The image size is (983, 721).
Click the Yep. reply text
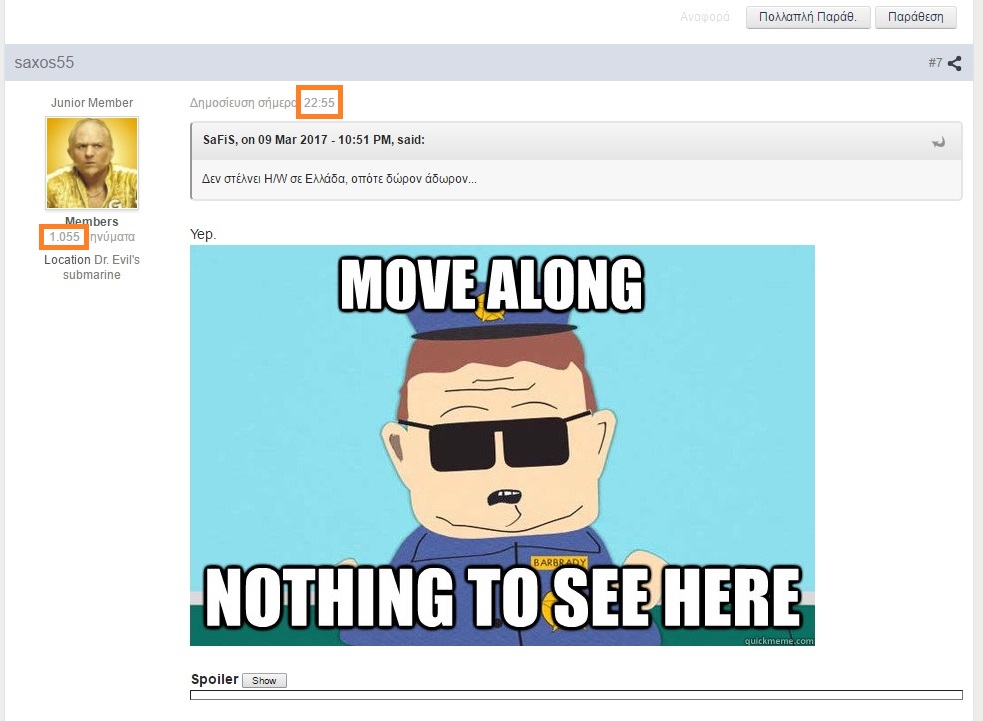coord(202,234)
